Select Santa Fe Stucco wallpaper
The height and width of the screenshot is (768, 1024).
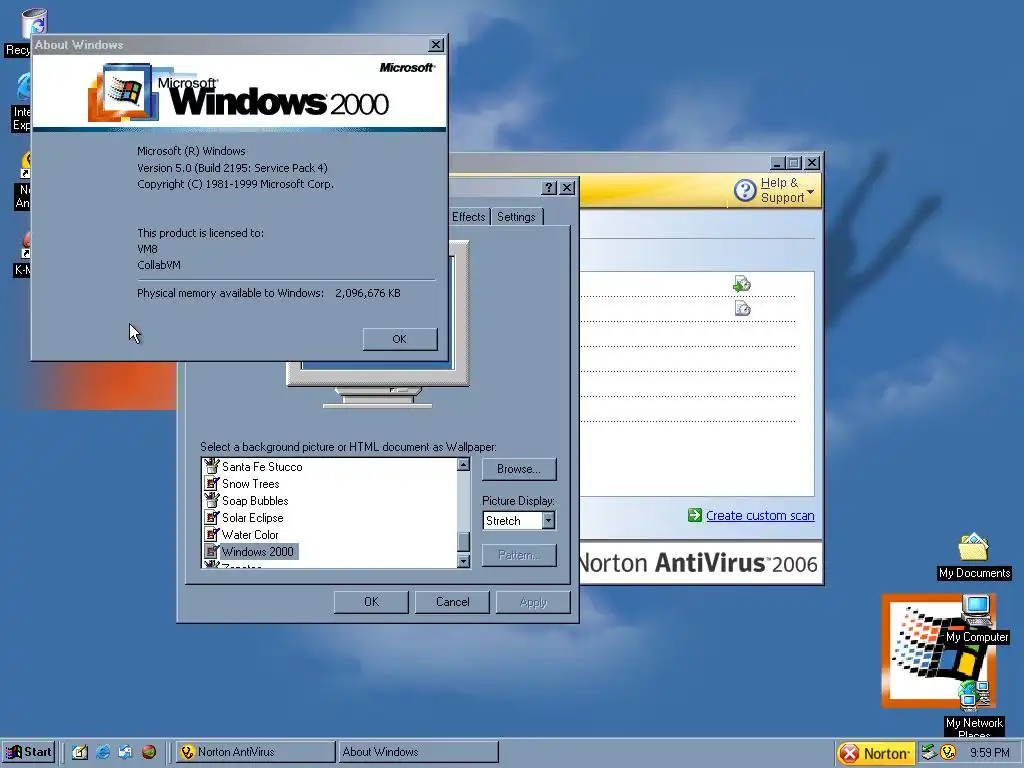pyautogui.click(x=262, y=467)
